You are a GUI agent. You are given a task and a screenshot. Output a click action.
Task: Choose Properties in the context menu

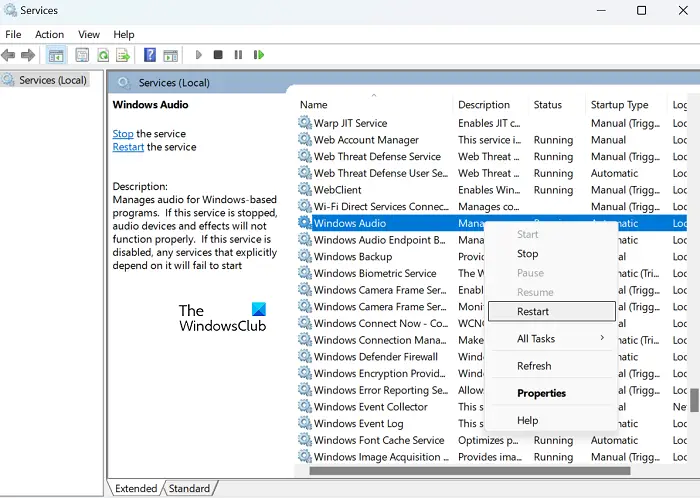[552, 393]
